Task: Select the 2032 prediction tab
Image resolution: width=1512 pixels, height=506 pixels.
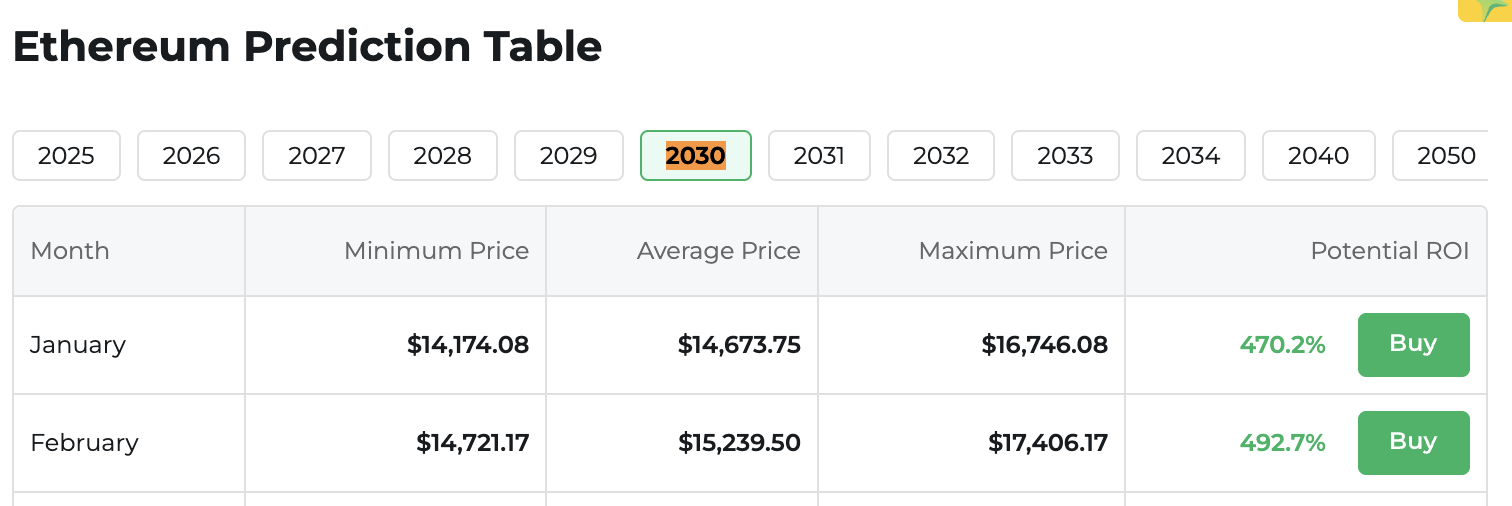Action: (941, 156)
